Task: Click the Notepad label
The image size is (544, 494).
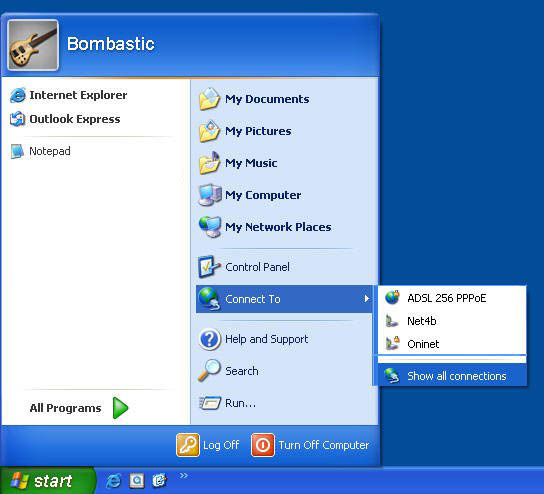Action: (x=50, y=151)
